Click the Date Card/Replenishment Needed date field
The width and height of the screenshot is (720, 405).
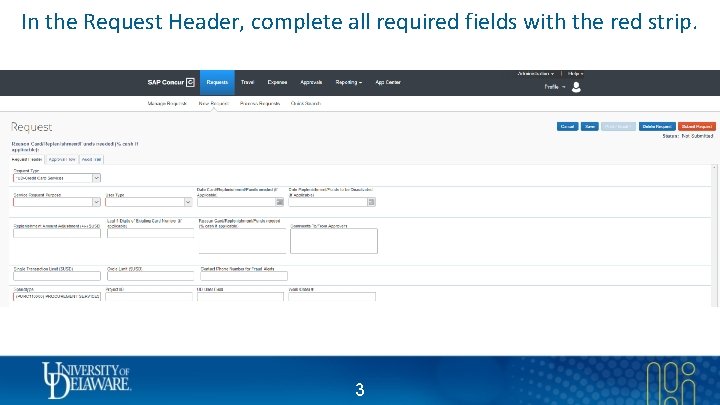(236, 202)
